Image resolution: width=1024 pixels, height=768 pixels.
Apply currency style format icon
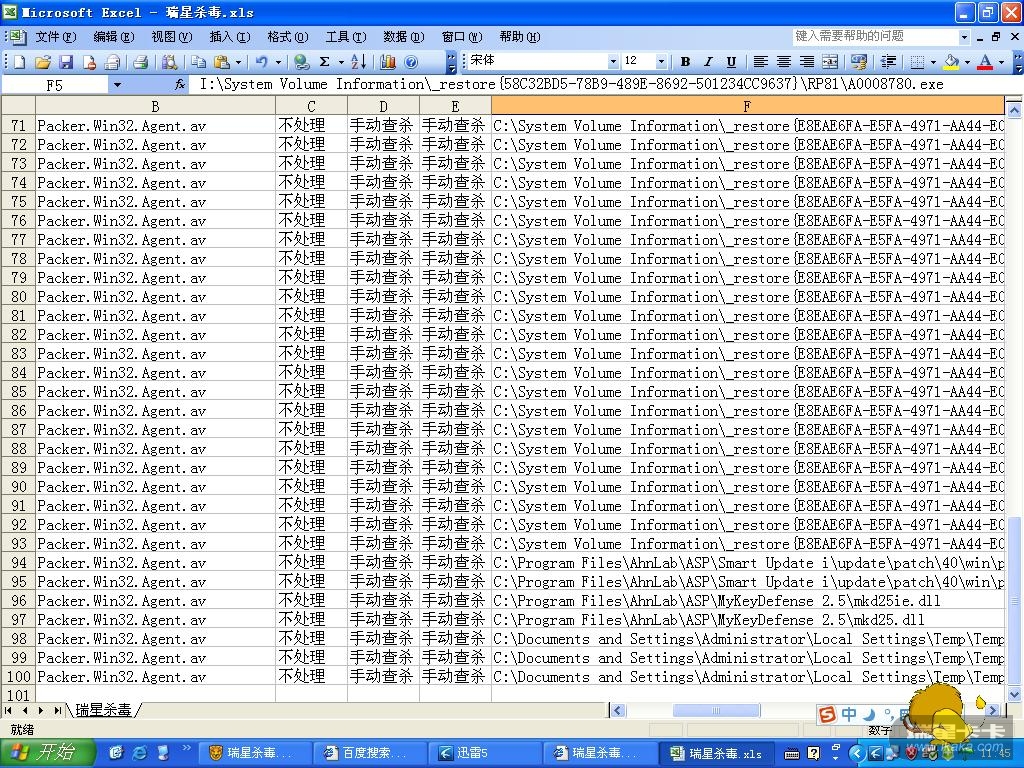(859, 62)
